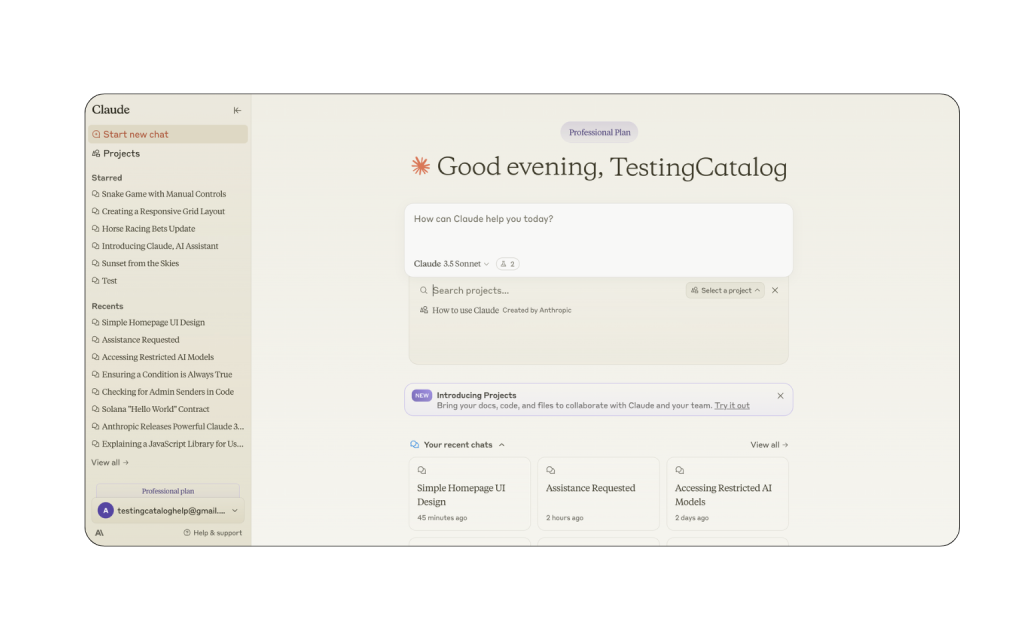Collapse the Your recent chats section
The image size is (1024, 640).
pyautogui.click(x=502, y=445)
